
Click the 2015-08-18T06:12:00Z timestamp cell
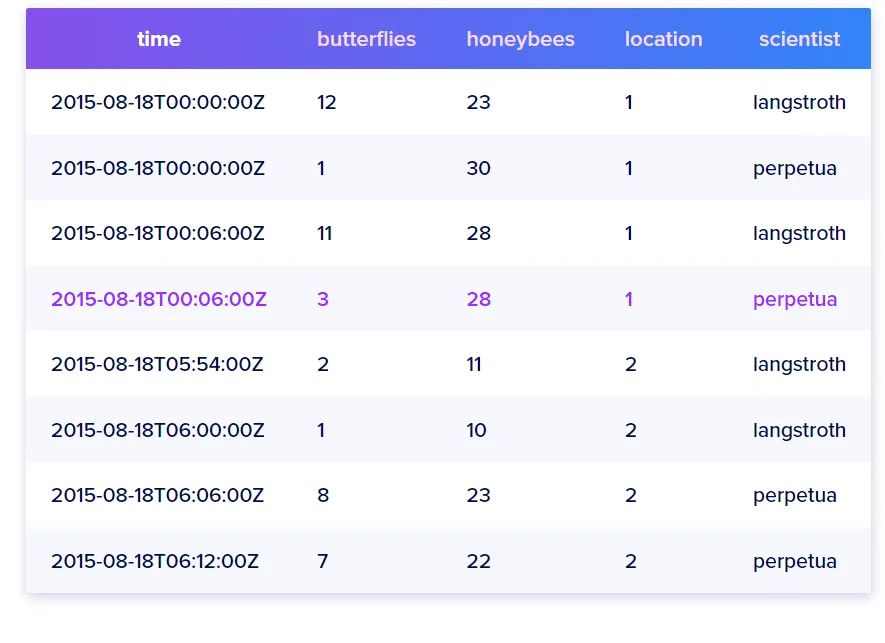(155, 561)
